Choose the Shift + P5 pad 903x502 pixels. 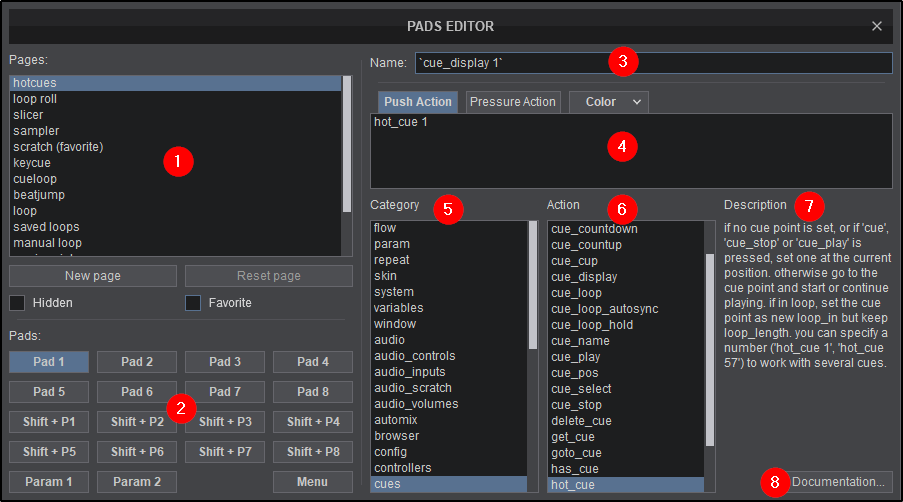tap(49, 452)
